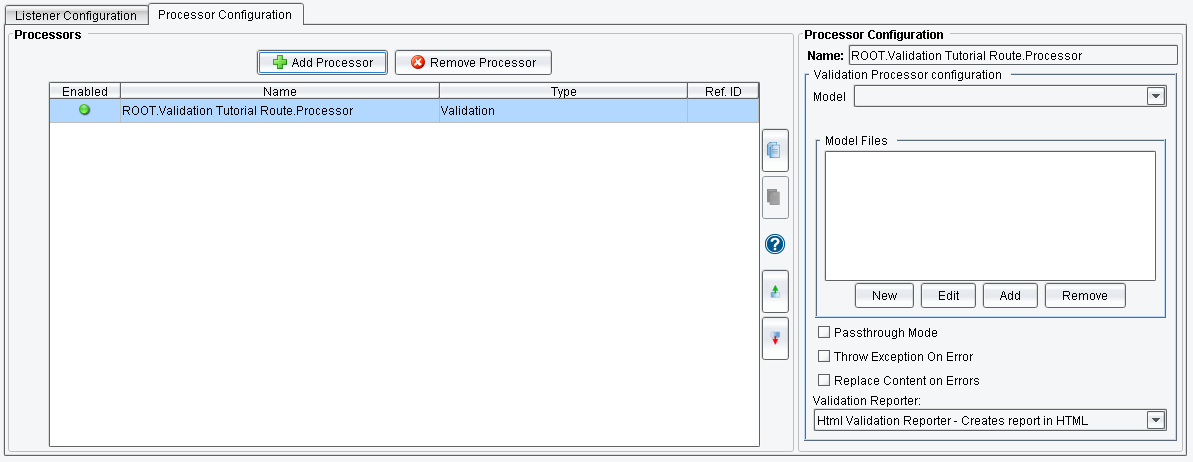Image resolution: width=1193 pixels, height=462 pixels.
Task: Open the Model dropdown
Action: [1156, 97]
